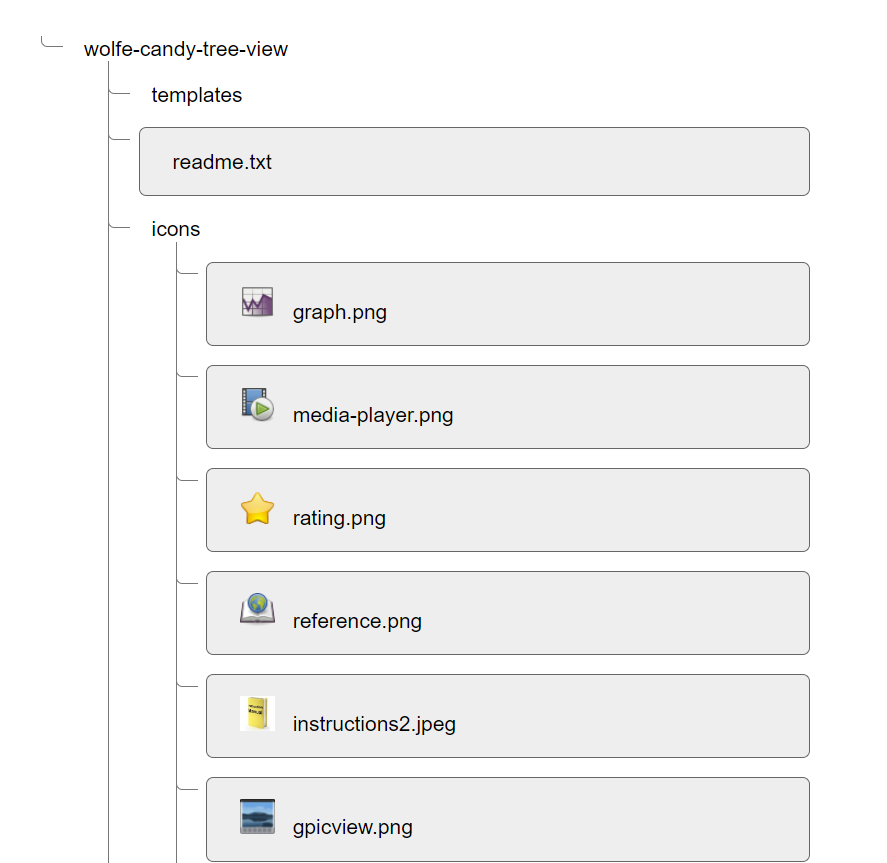Collapse the icons folder node
Screen dimensions: 887x863
click(x=175, y=229)
